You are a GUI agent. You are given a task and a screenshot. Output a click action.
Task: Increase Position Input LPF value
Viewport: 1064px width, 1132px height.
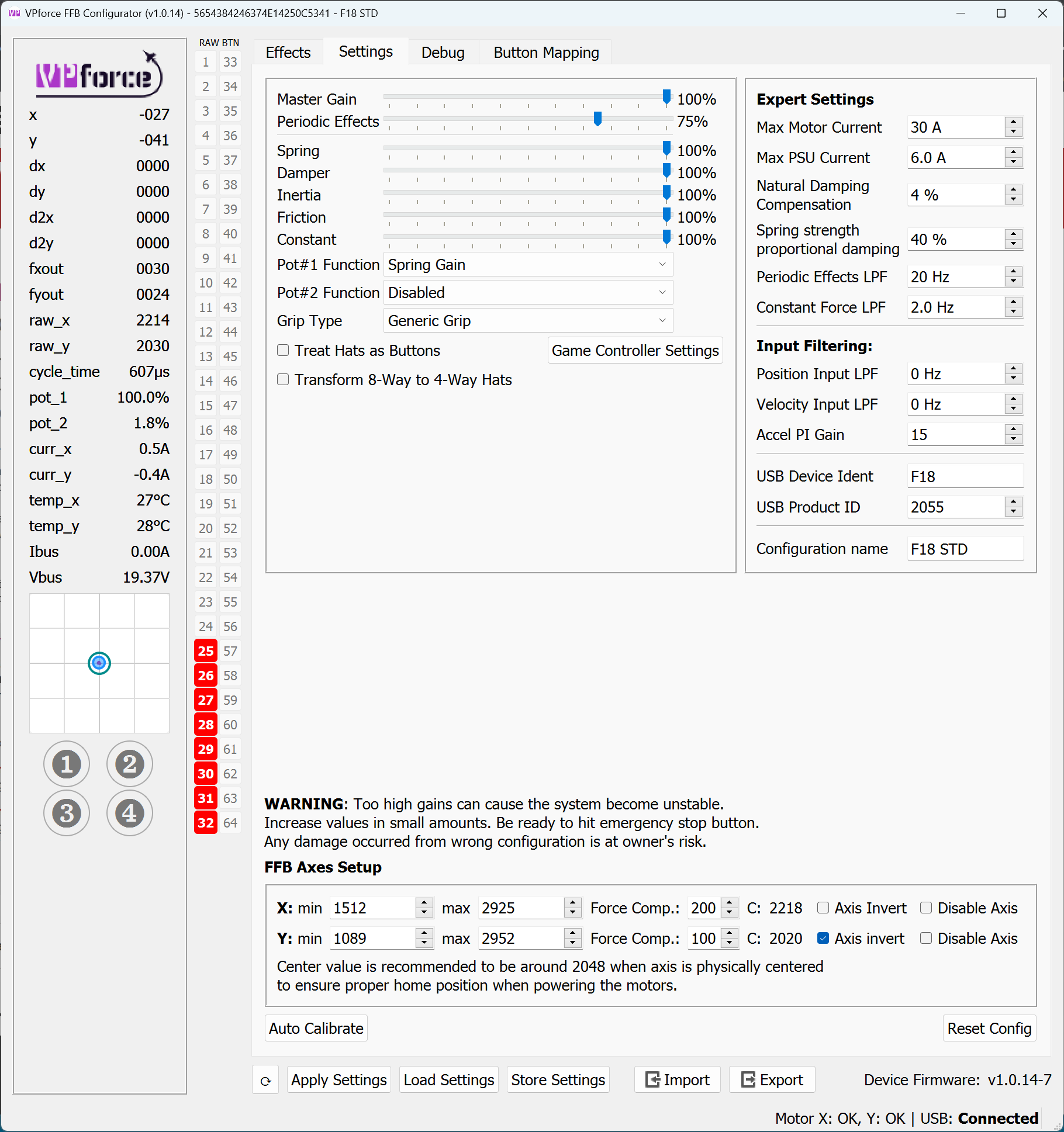coord(1014,369)
